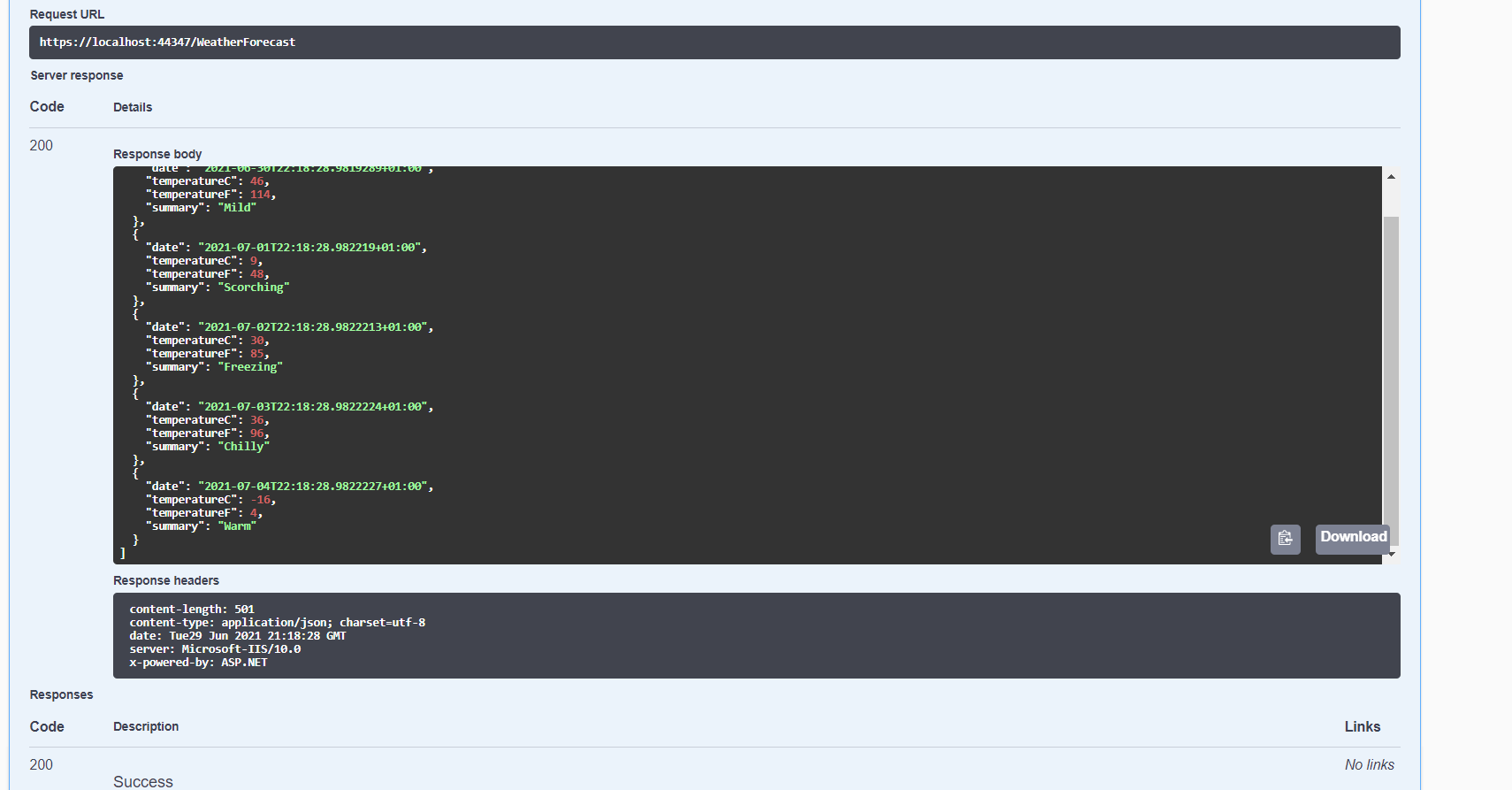Click the date value 2021-07-03T22:18:28
The height and width of the screenshot is (790, 1512).
313,407
